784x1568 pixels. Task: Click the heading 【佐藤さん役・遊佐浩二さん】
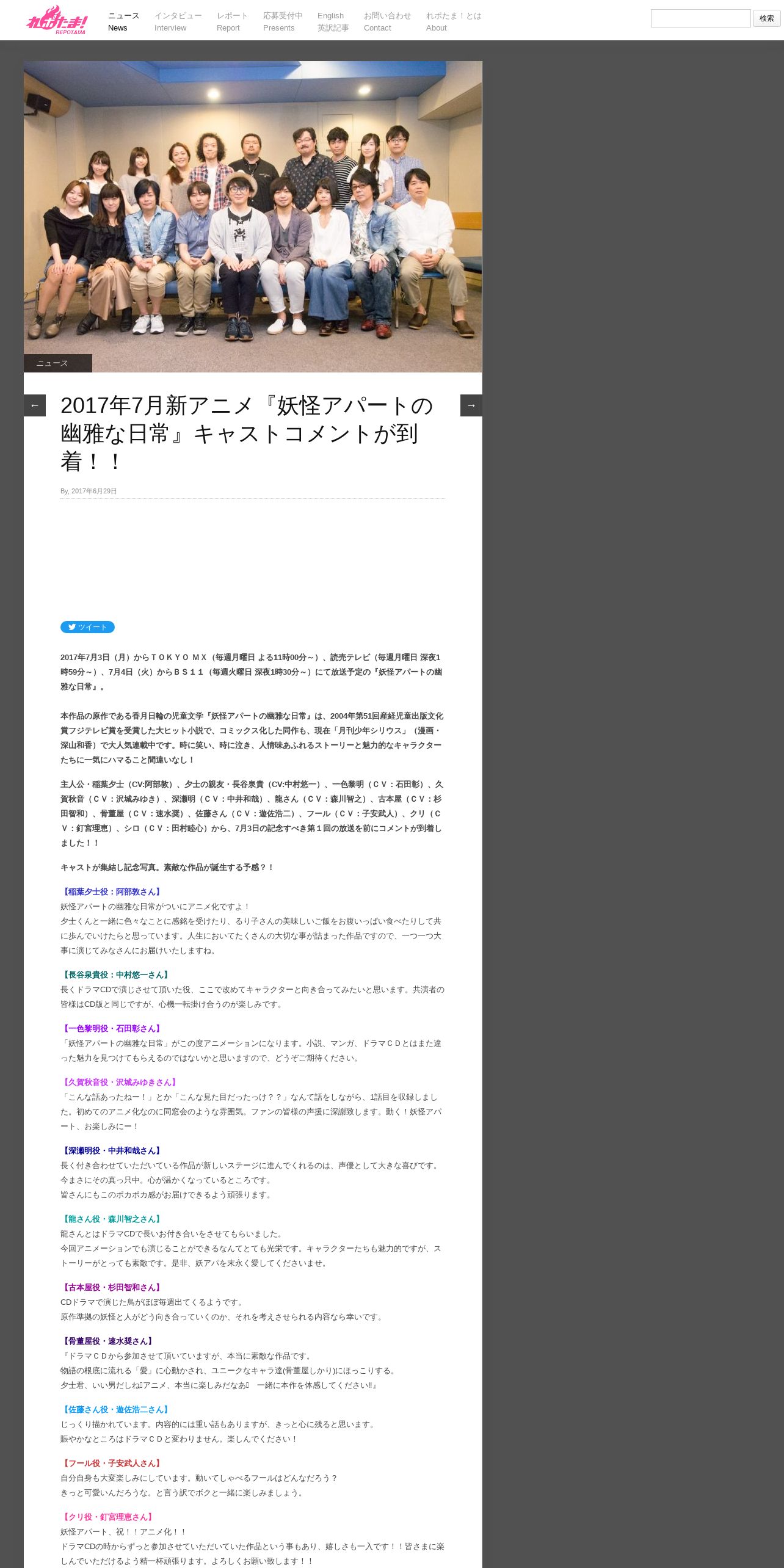(116, 1410)
